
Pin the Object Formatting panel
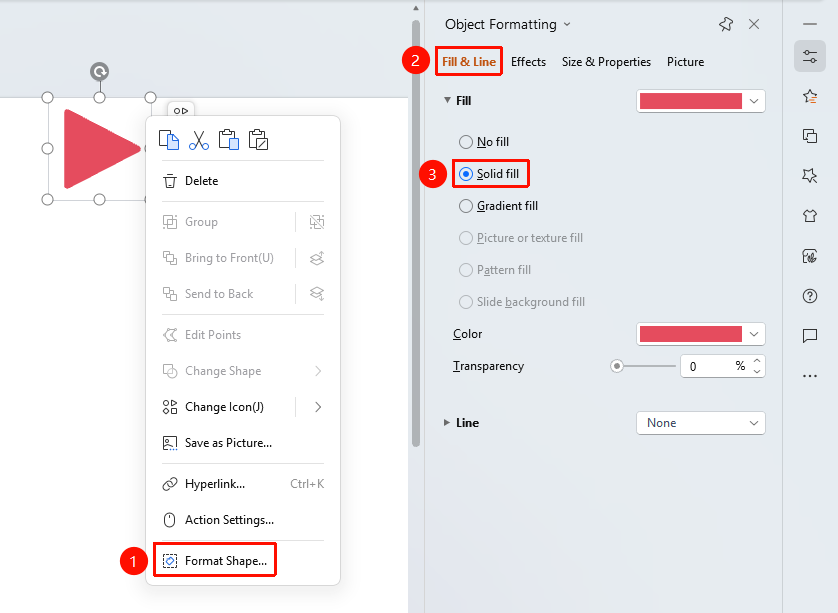click(x=726, y=24)
